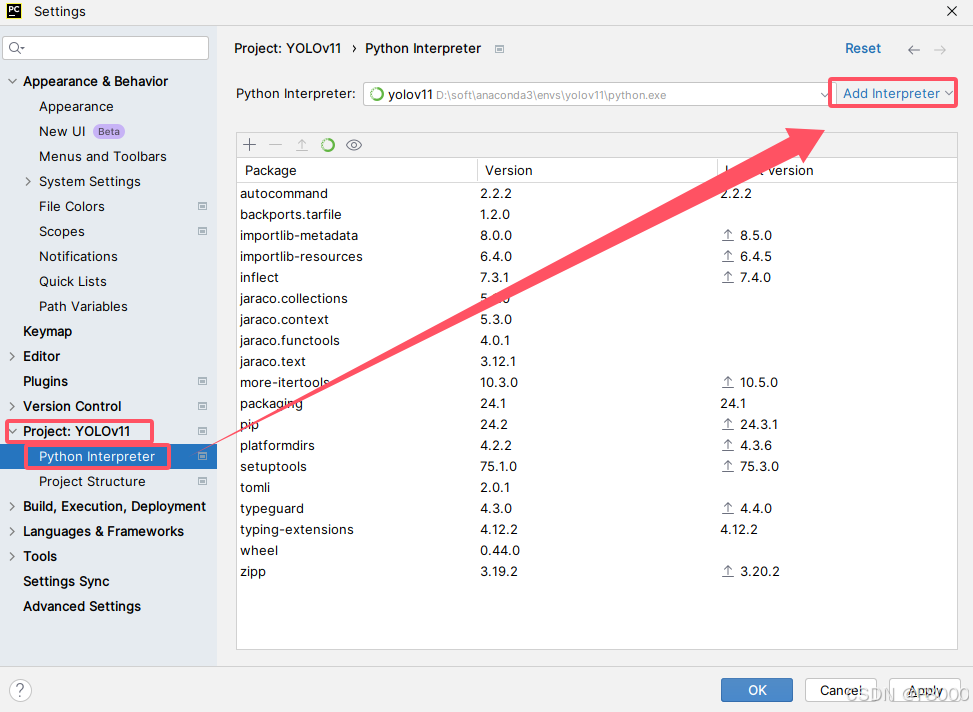Open Notifications settings

tap(78, 256)
